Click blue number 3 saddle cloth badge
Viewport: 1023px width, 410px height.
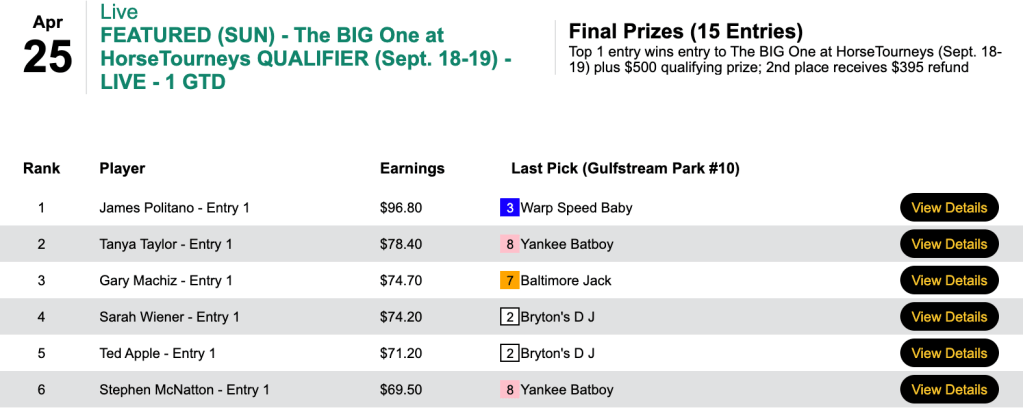[x=509, y=208]
